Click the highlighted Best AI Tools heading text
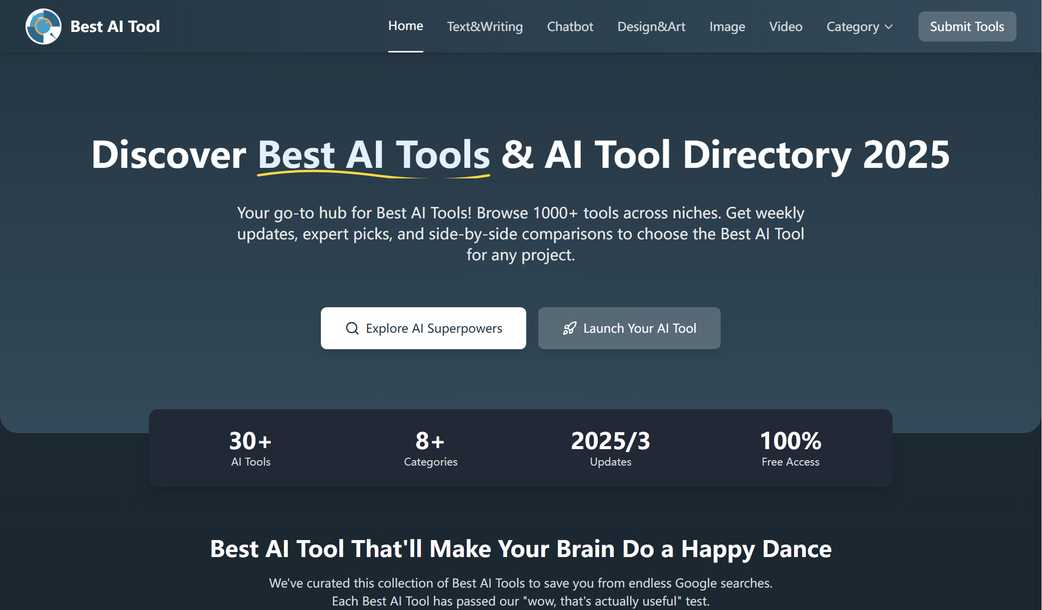The image size is (1042, 610). [x=373, y=155]
